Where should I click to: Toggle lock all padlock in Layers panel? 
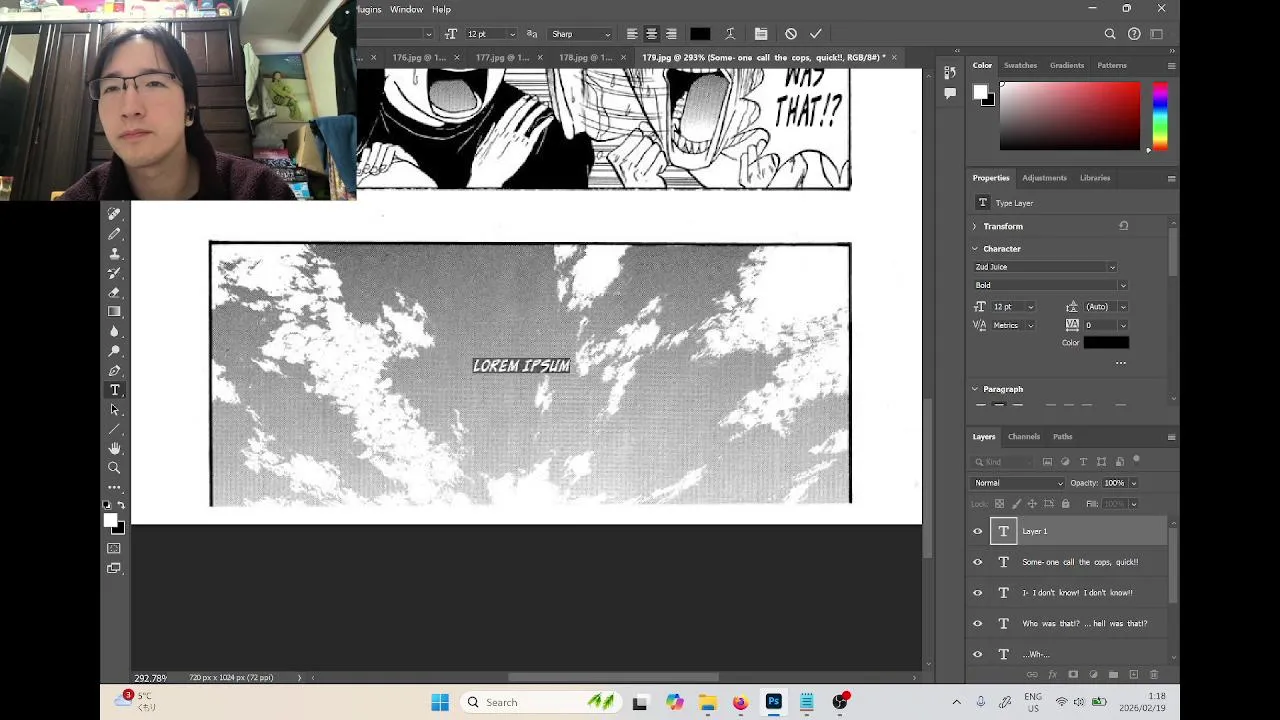point(1065,504)
